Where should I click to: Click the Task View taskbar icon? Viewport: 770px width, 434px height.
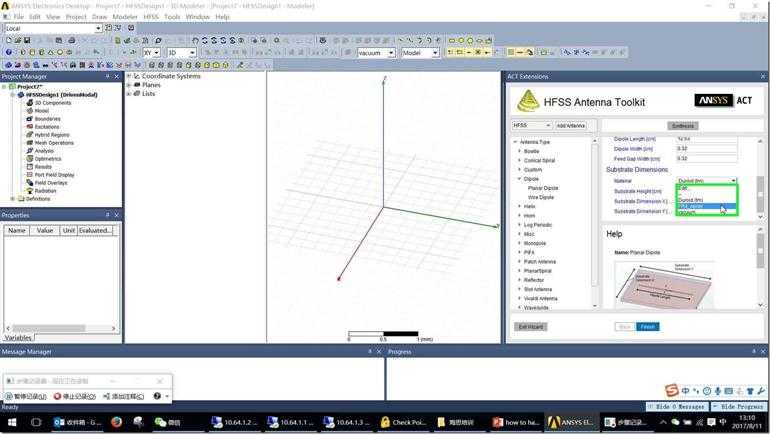coord(36,422)
